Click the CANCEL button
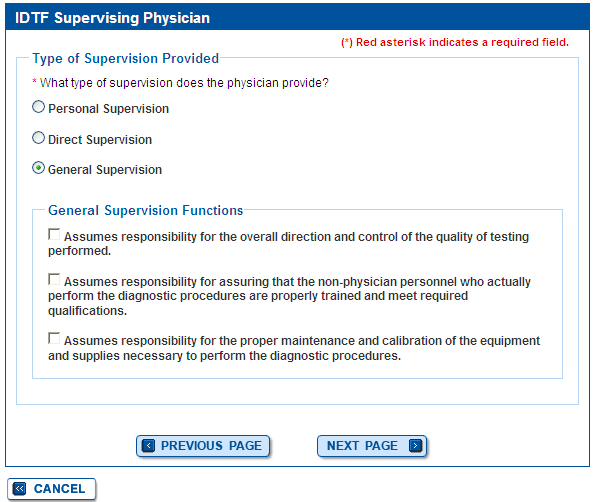596x502 pixels. click(x=51, y=489)
